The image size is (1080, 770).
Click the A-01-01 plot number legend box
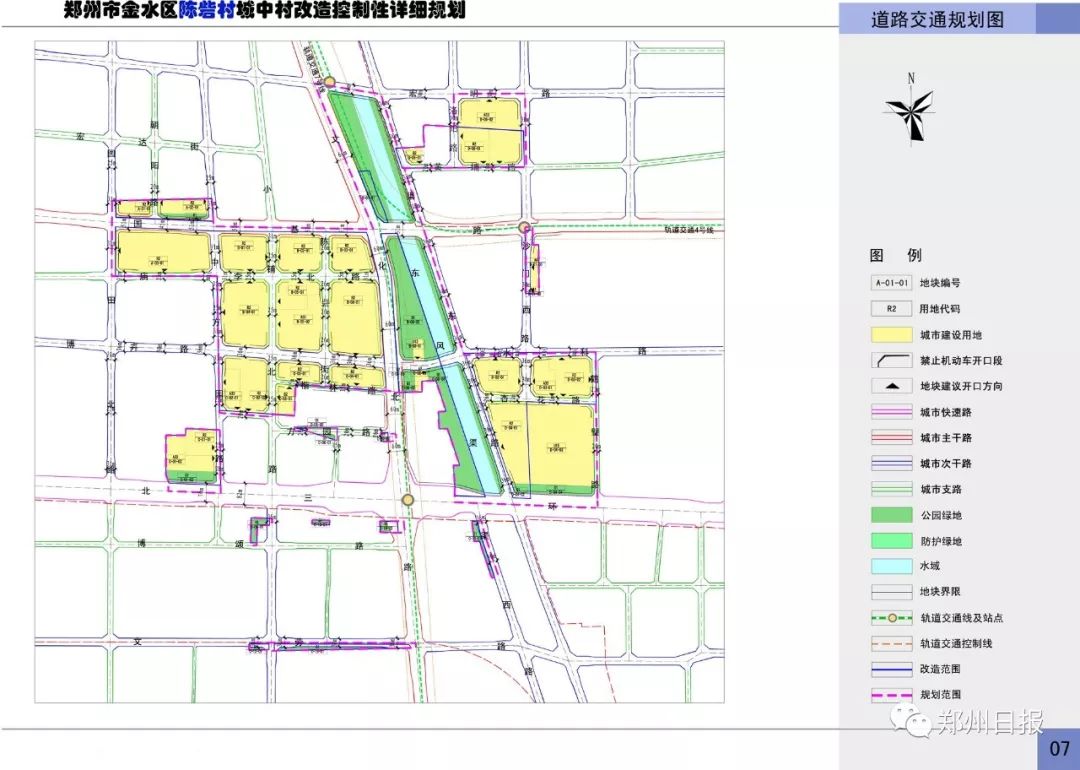pyautogui.click(x=892, y=283)
